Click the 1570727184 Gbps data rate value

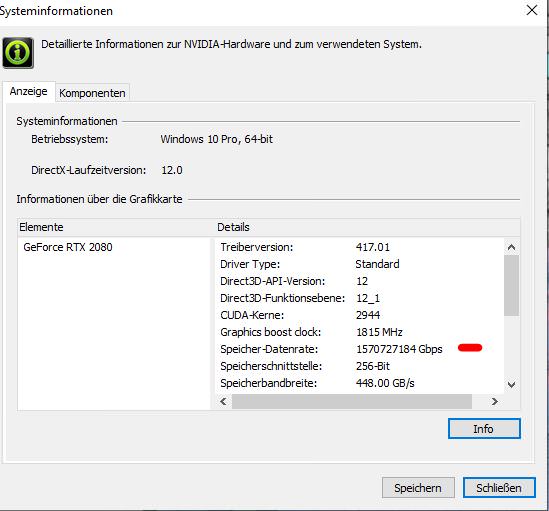click(x=399, y=349)
